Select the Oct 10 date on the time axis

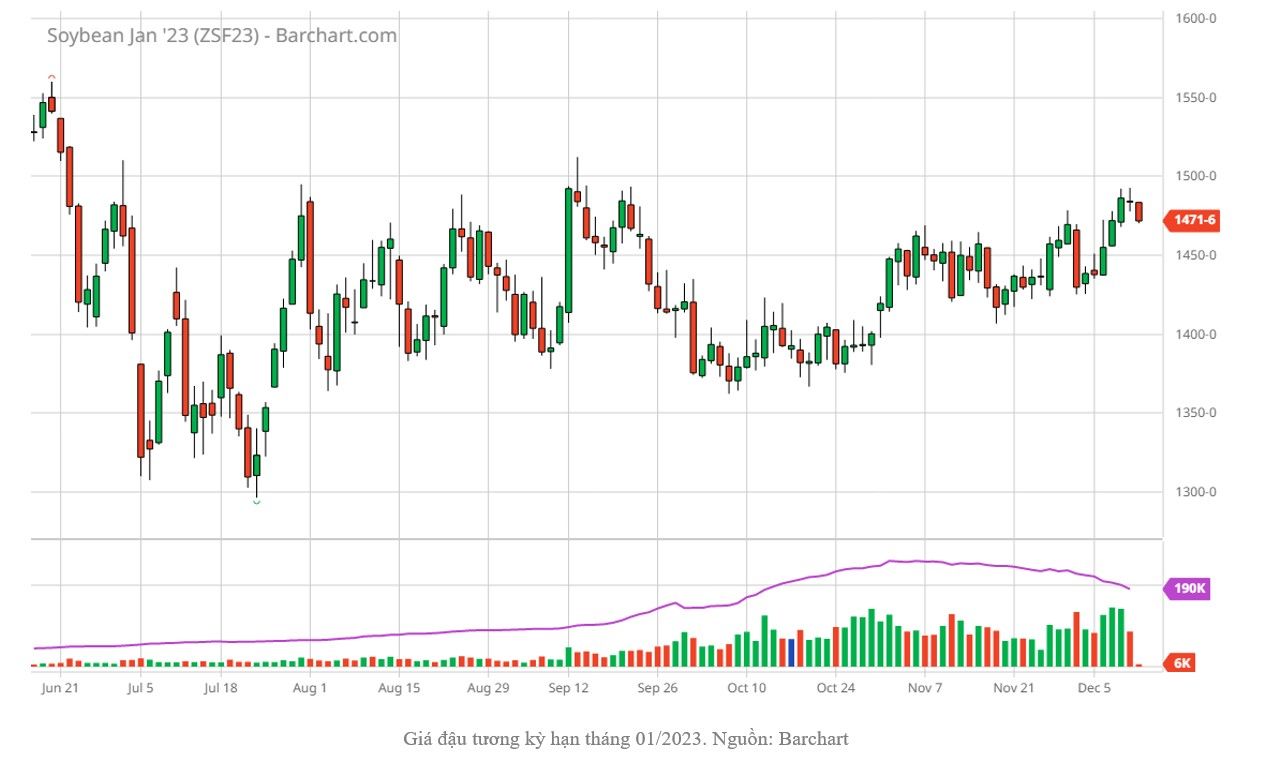[746, 688]
